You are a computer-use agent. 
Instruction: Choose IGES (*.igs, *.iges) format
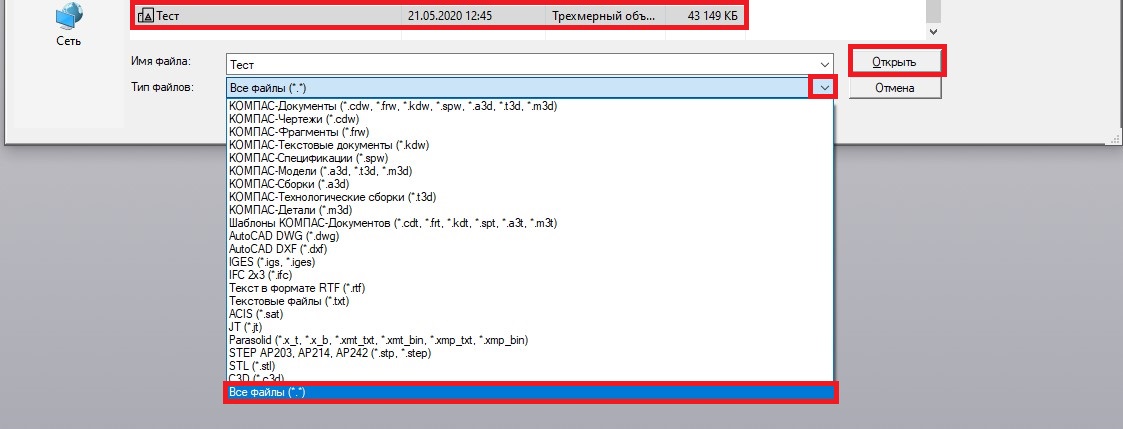click(272, 262)
